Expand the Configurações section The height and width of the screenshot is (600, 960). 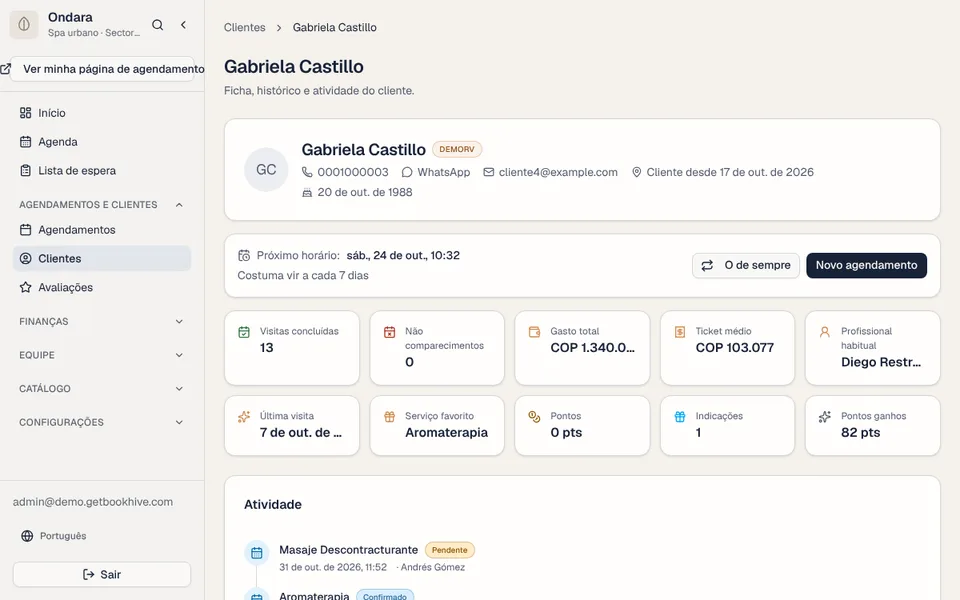coord(102,422)
